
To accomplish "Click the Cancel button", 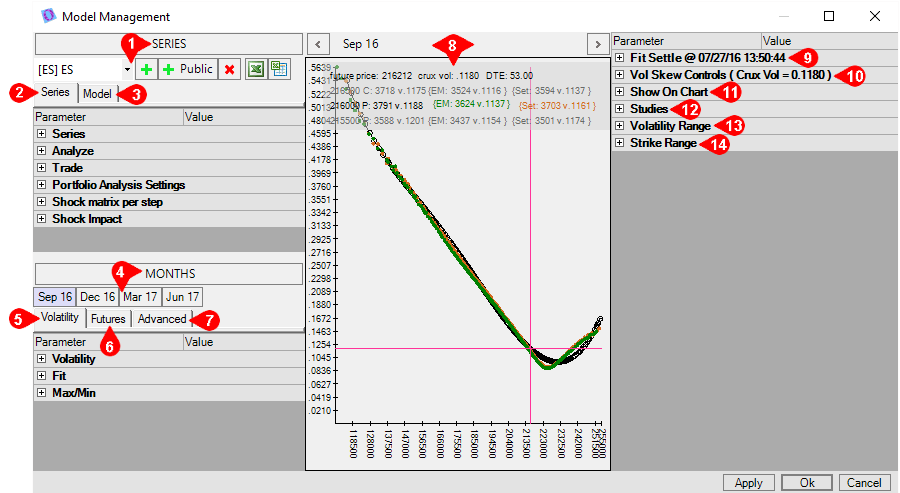I will 865,482.
